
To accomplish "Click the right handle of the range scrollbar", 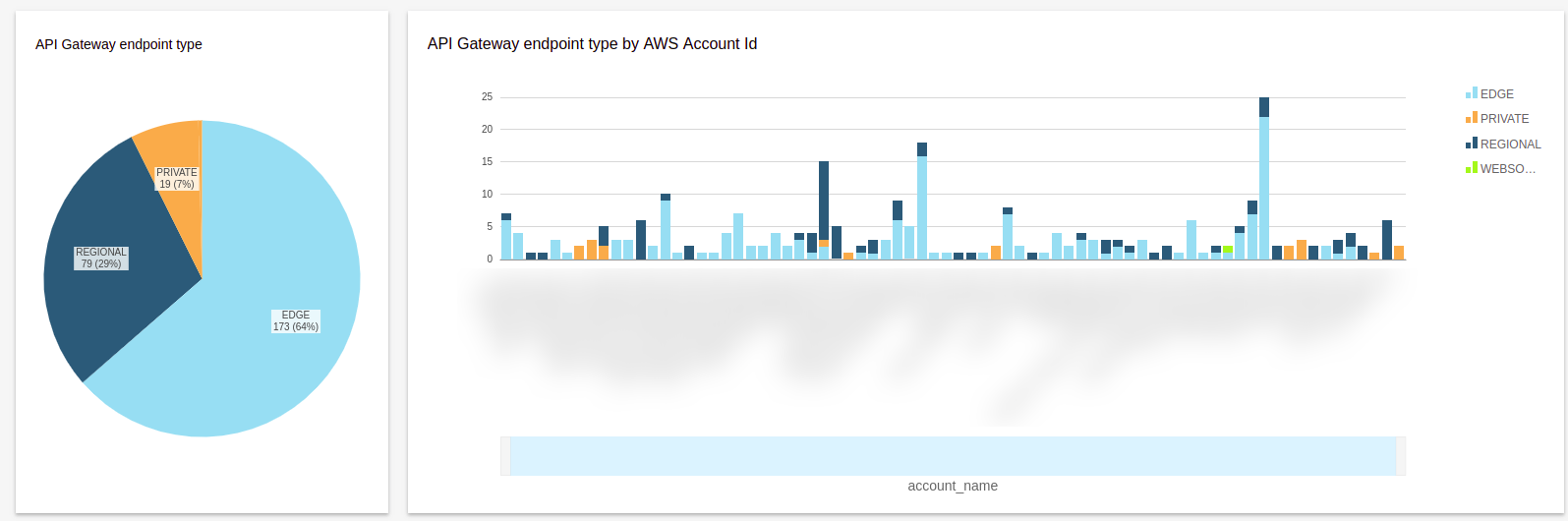I will point(1401,456).
